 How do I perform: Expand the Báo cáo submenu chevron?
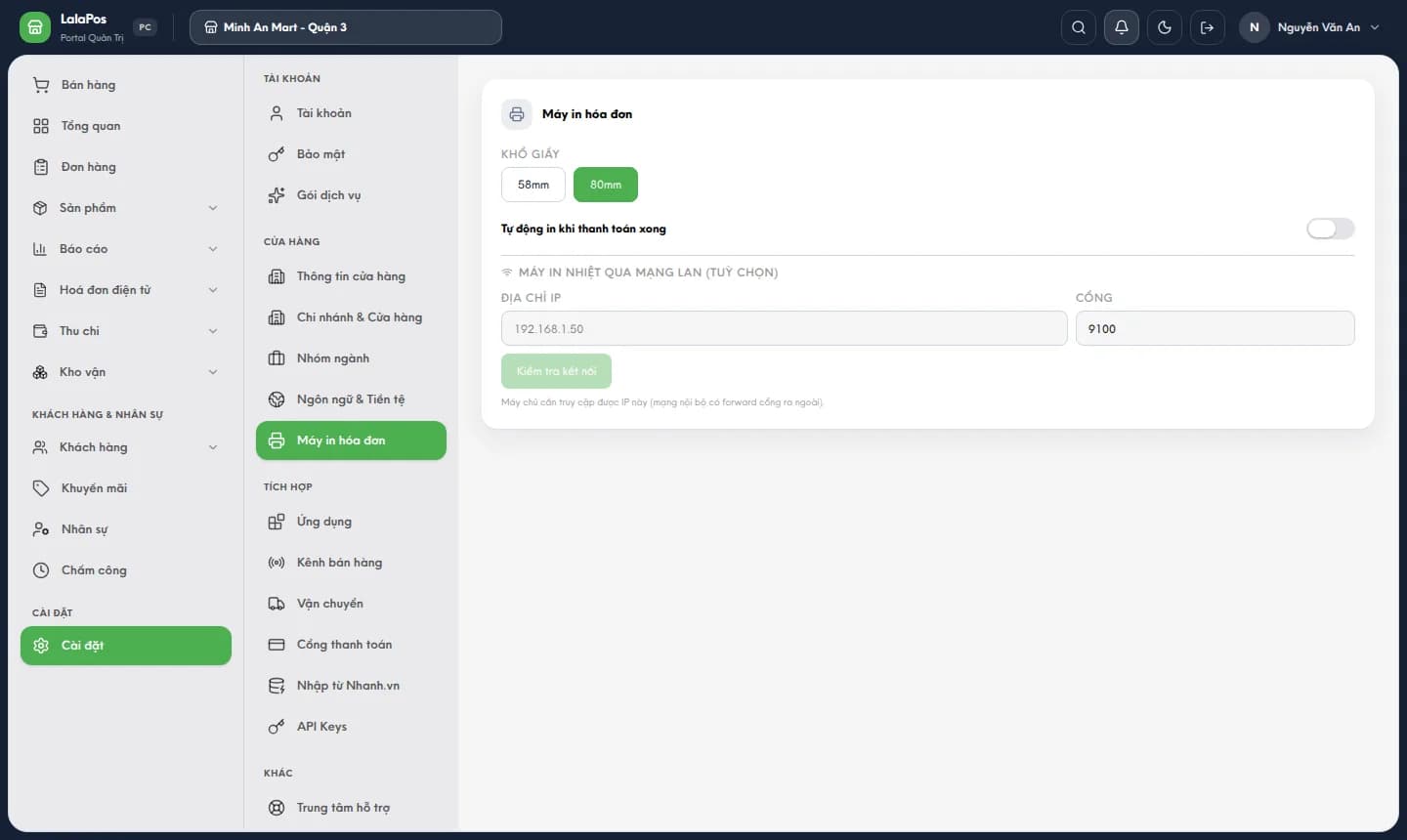pos(213,249)
